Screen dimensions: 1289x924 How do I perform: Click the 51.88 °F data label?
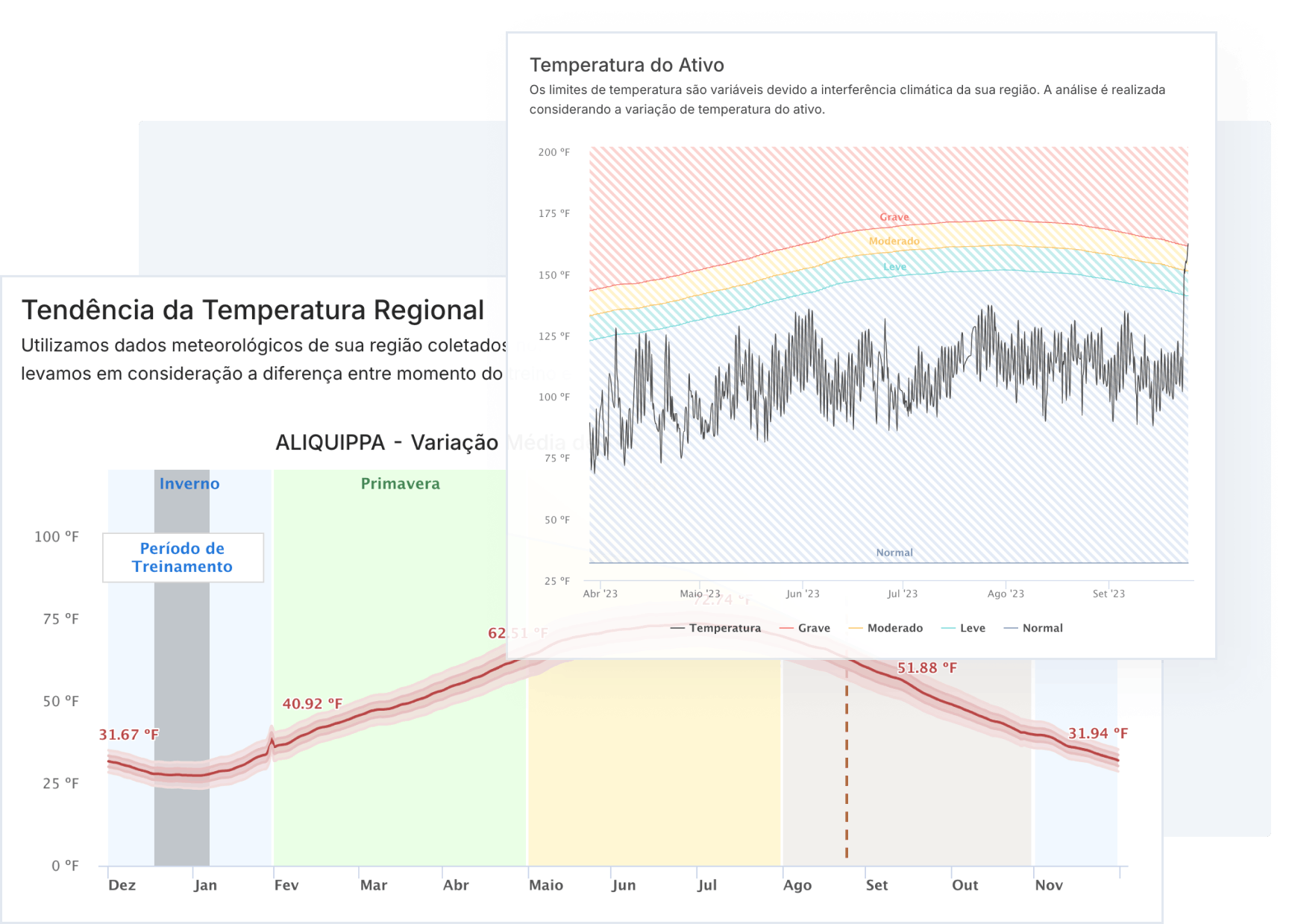click(x=926, y=667)
